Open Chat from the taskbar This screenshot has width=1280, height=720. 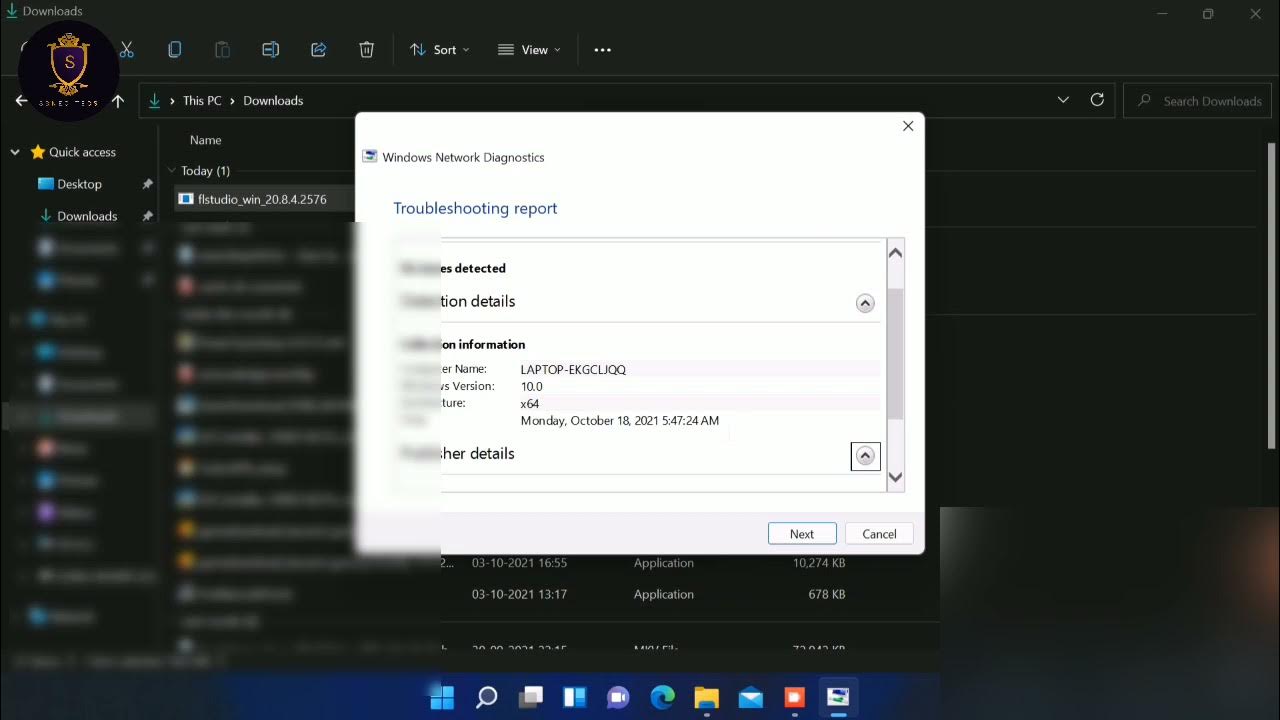click(618, 697)
